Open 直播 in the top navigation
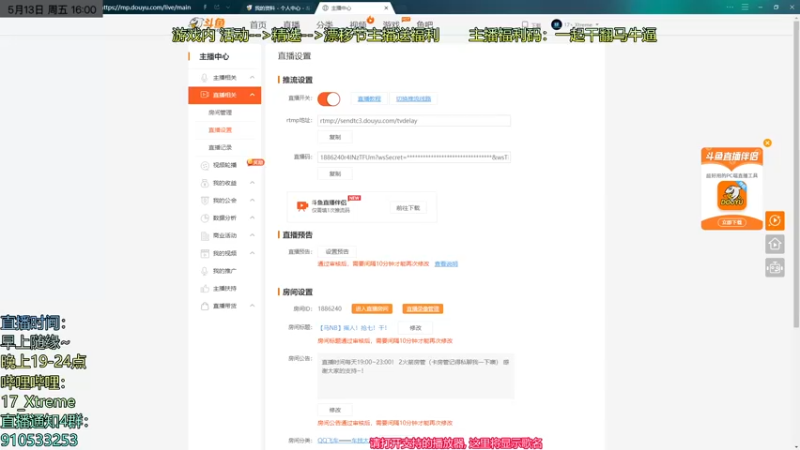The image size is (800, 450). (x=291, y=24)
